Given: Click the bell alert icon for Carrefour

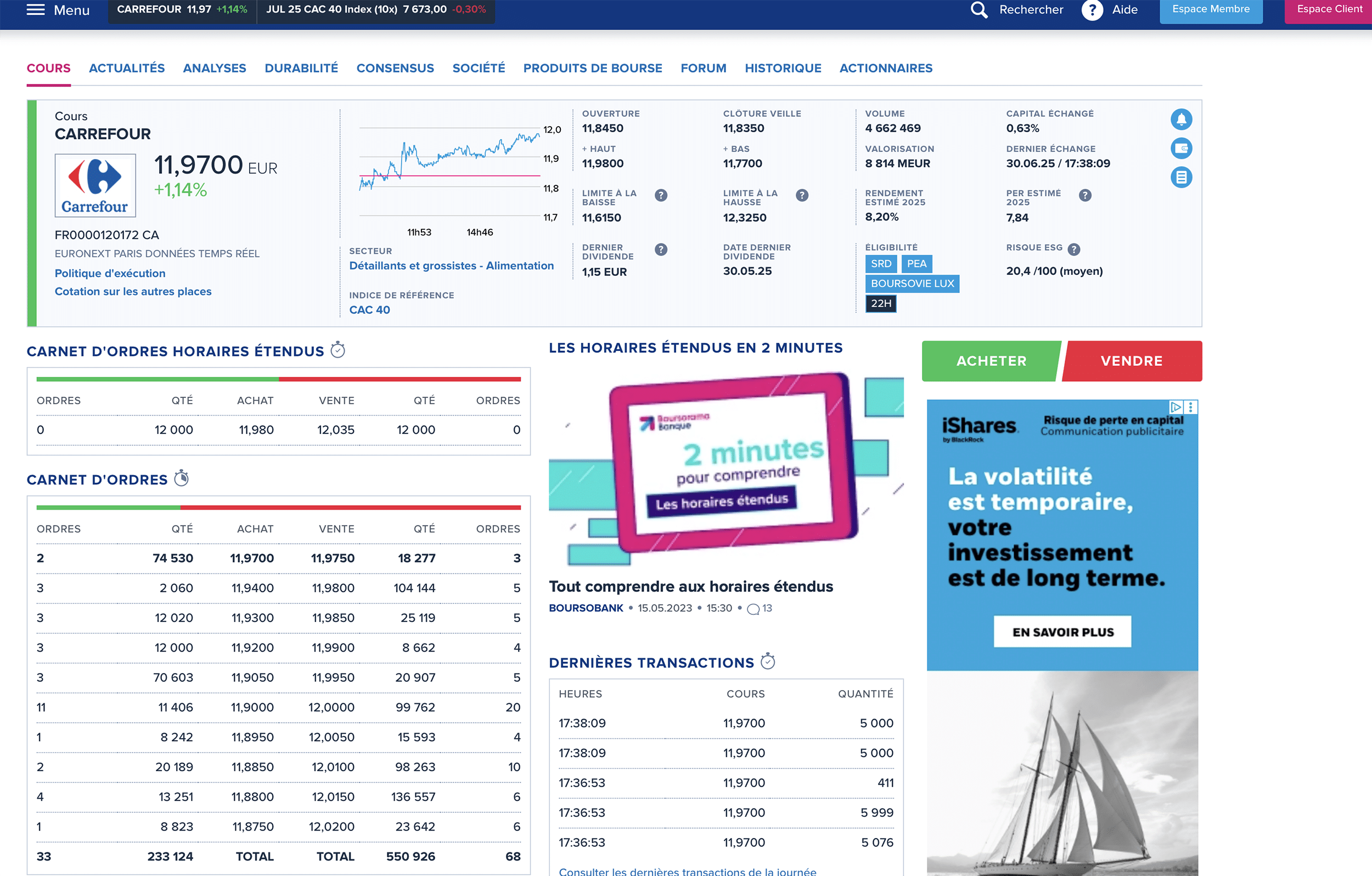Looking at the screenshot, I should tap(1181, 119).
